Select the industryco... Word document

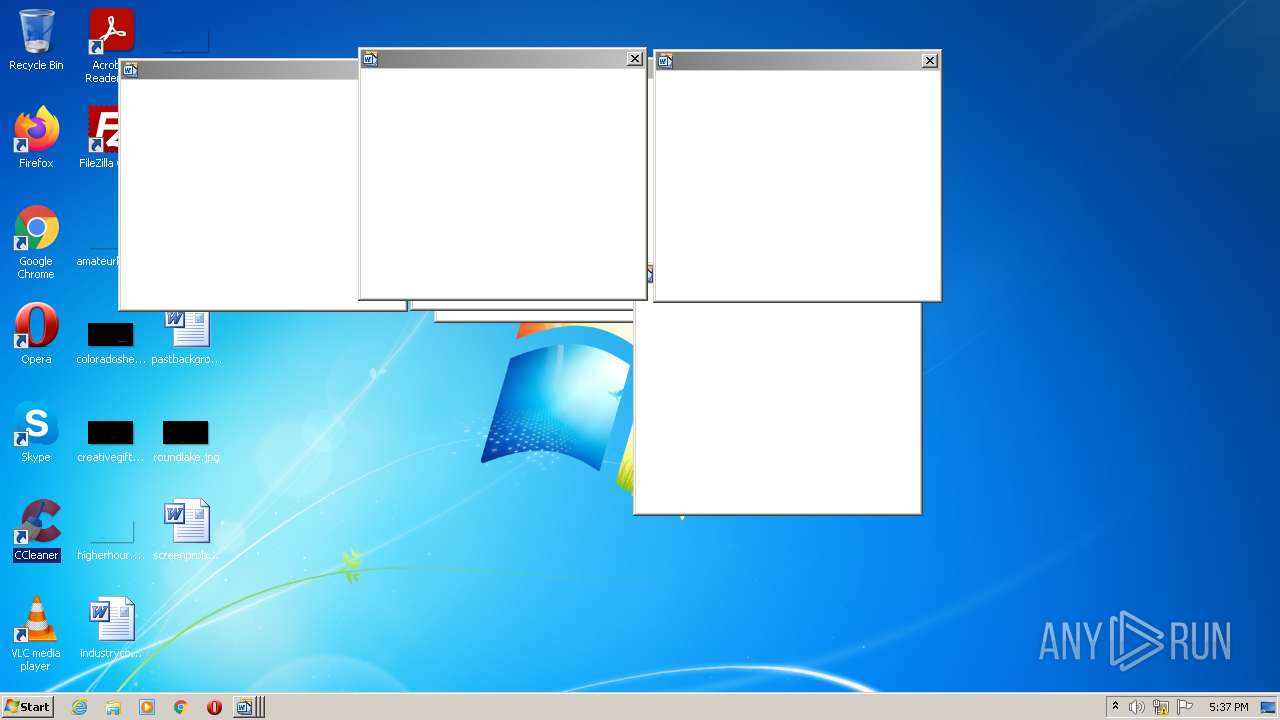(x=111, y=628)
